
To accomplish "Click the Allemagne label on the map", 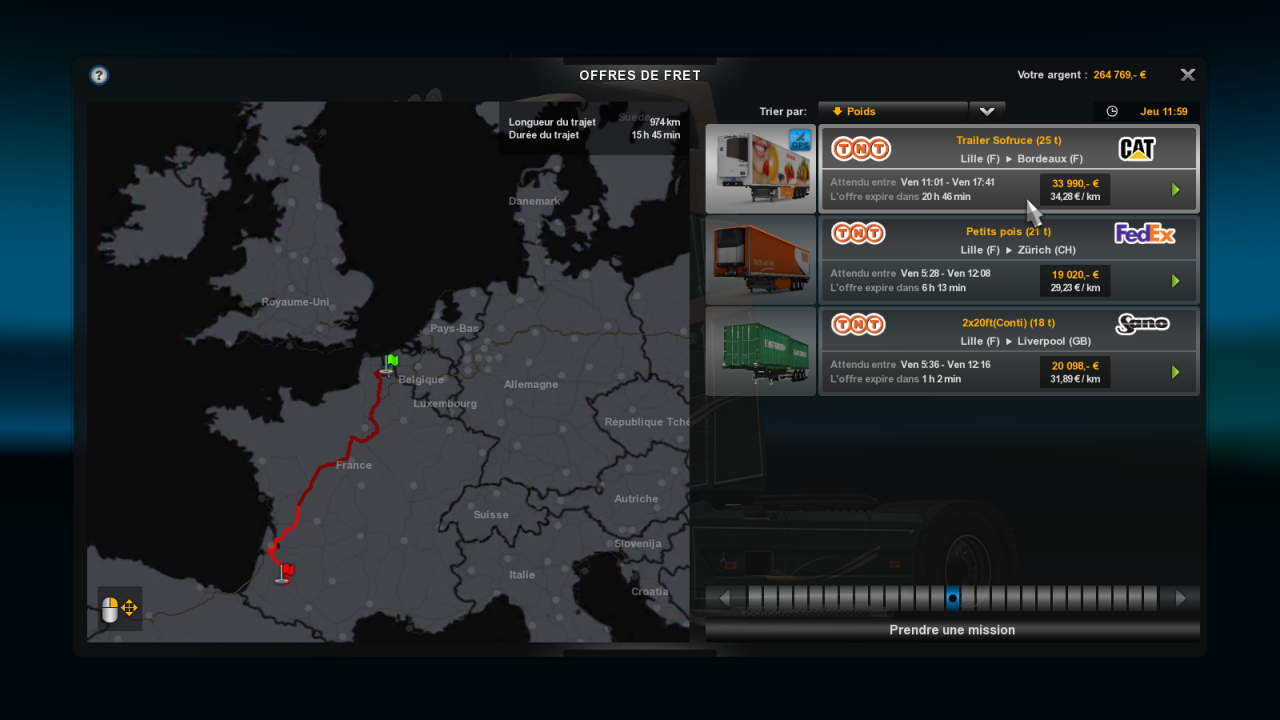I will (x=531, y=384).
